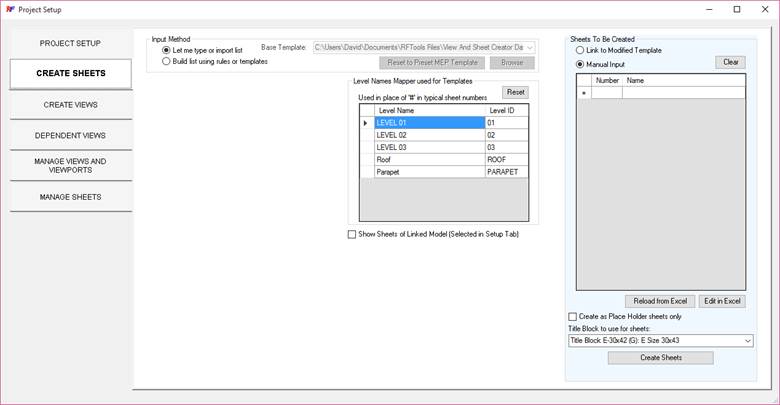Select the 'Manual Input' radio button
Screen dimensions: 780x405
tap(580, 64)
